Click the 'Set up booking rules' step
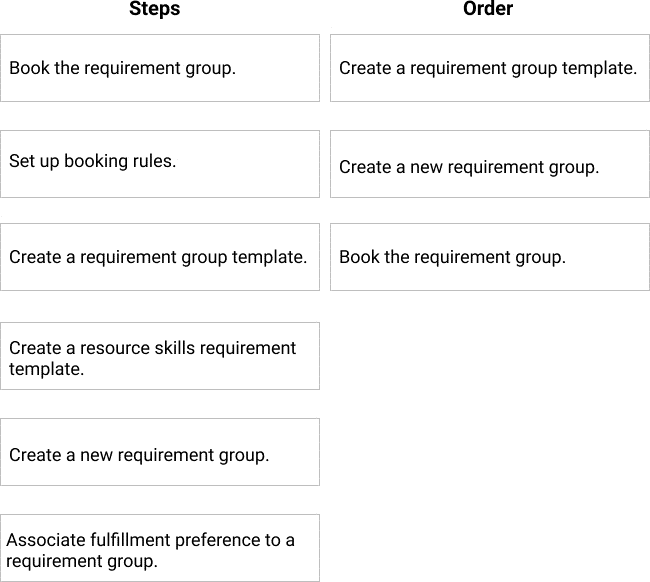Image resolution: width=650 pixels, height=582 pixels. 160,163
